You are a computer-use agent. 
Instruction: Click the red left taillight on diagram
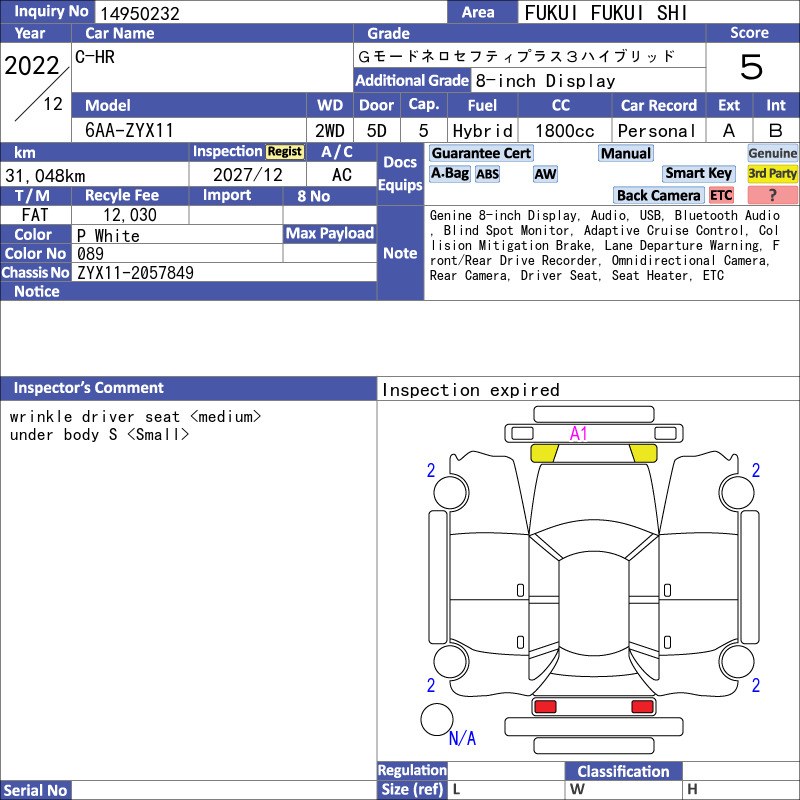point(545,707)
